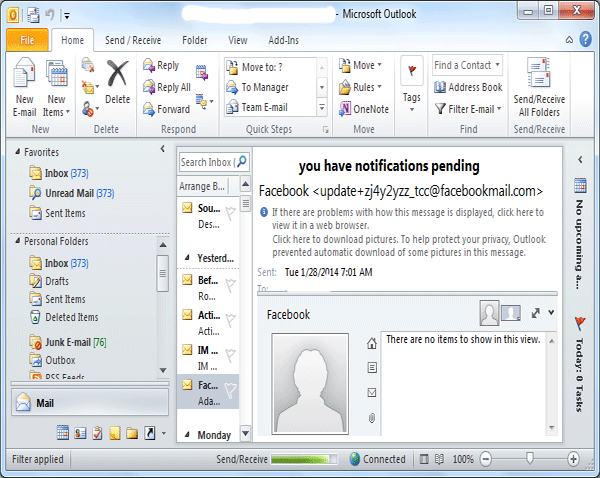Open the Address Book
This screenshot has width=600, height=478.
468,87
